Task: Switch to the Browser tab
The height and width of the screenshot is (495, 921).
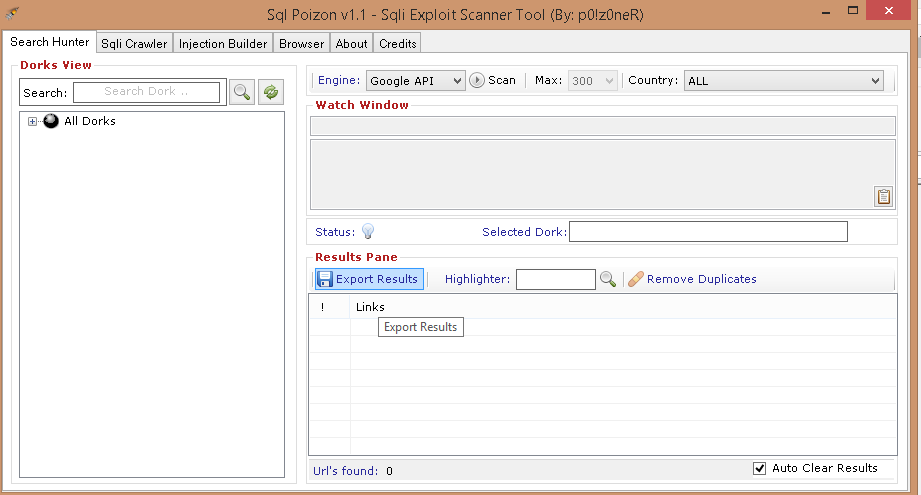Action: coord(301,43)
